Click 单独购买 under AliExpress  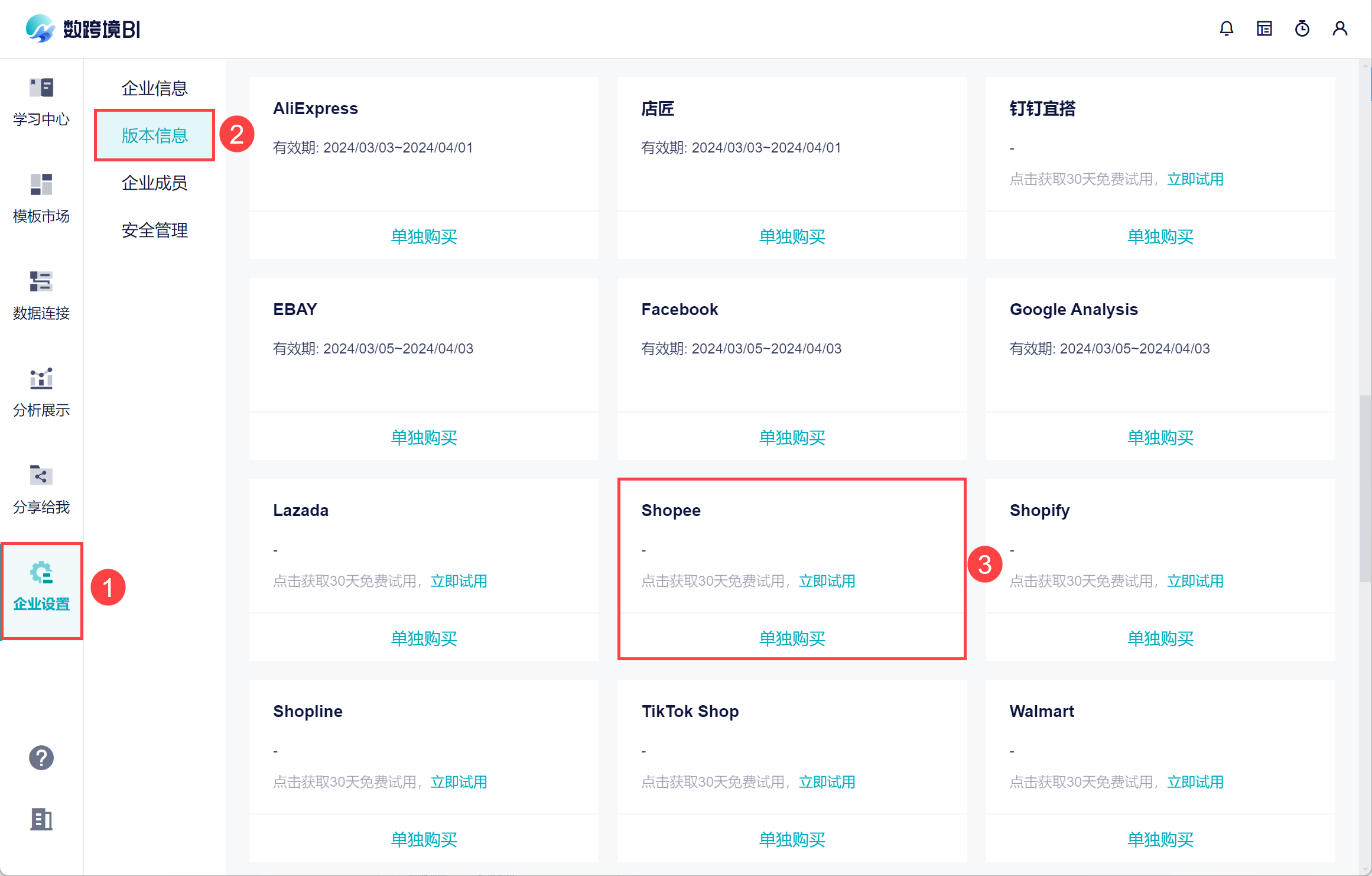tap(424, 236)
